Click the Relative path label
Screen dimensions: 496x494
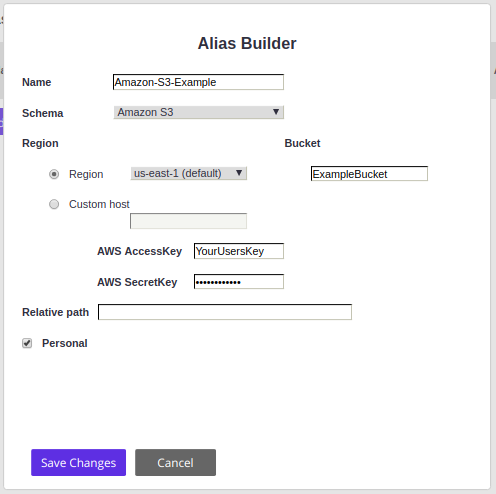(55, 312)
